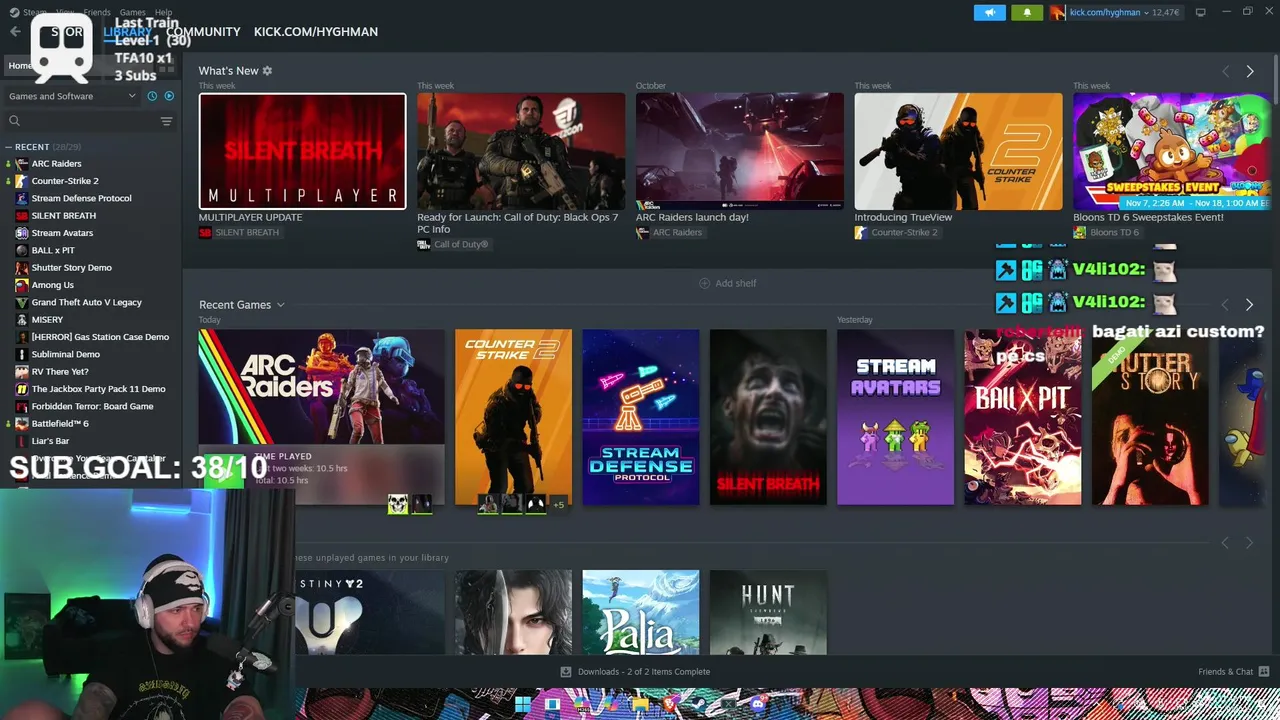Open Windows Start button on taskbar
This screenshot has width=1280, height=720.
coord(522,705)
